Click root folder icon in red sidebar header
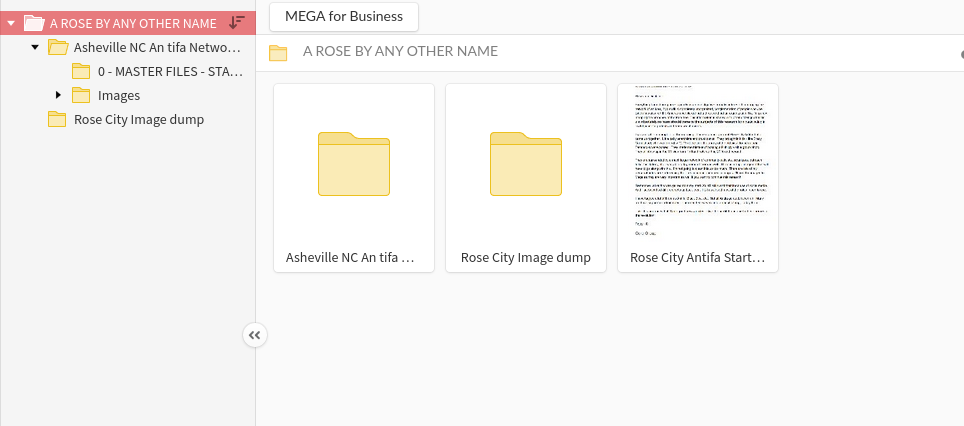 point(34,23)
